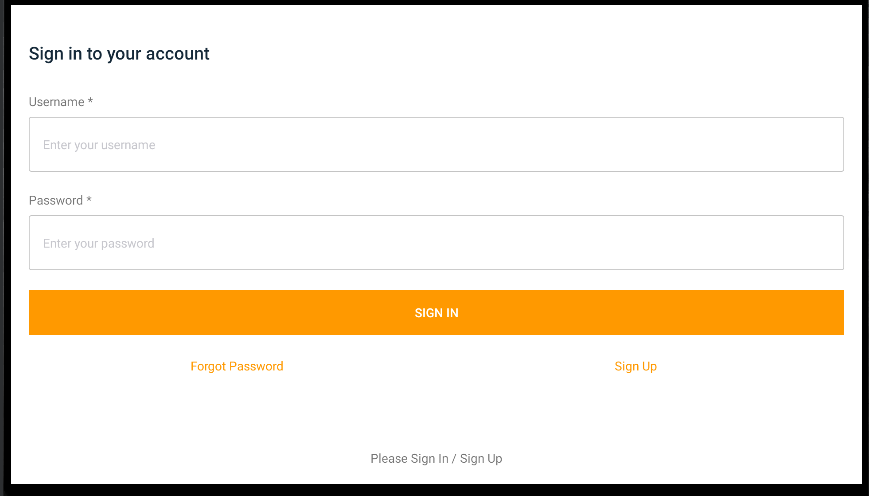
Task: Start password recovery via Forgot Password
Action: click(x=237, y=366)
